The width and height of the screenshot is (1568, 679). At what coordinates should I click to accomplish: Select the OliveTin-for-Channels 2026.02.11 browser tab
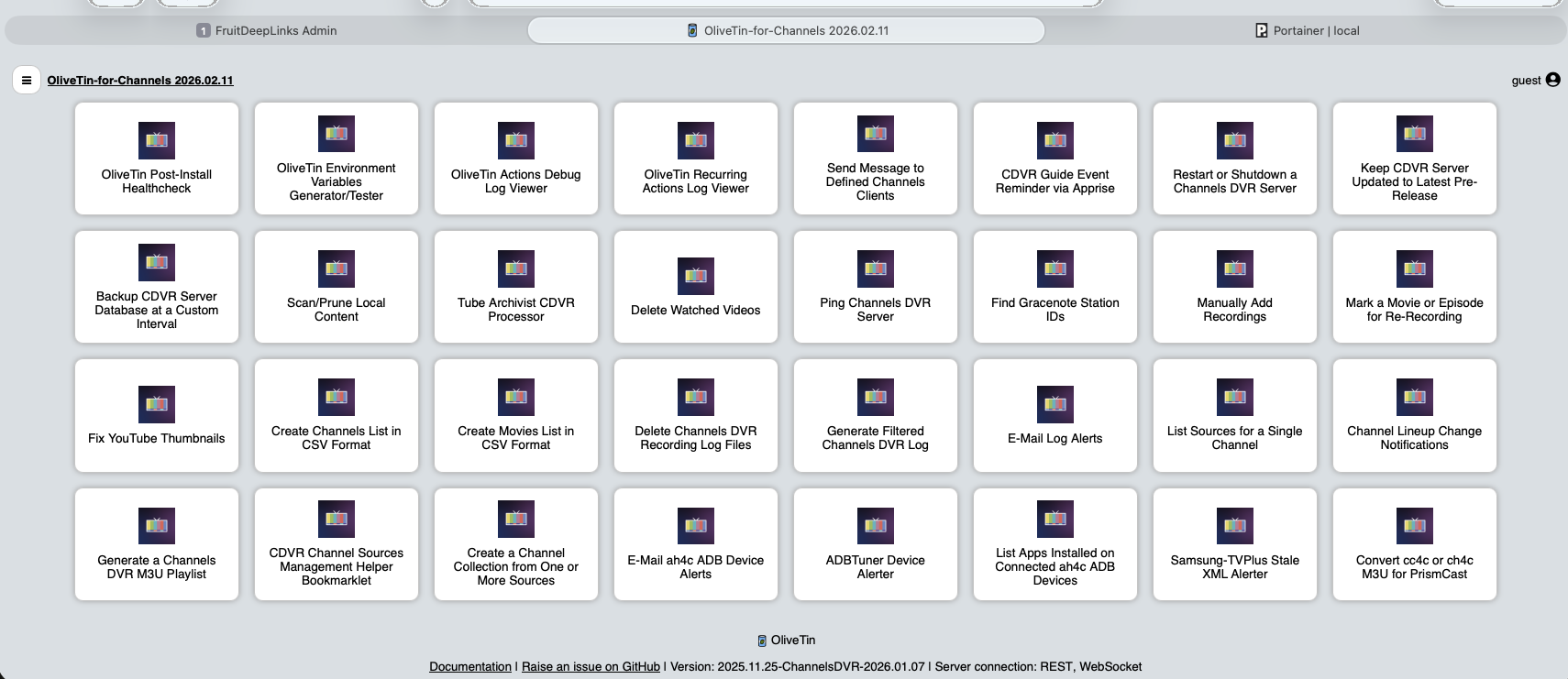click(787, 30)
